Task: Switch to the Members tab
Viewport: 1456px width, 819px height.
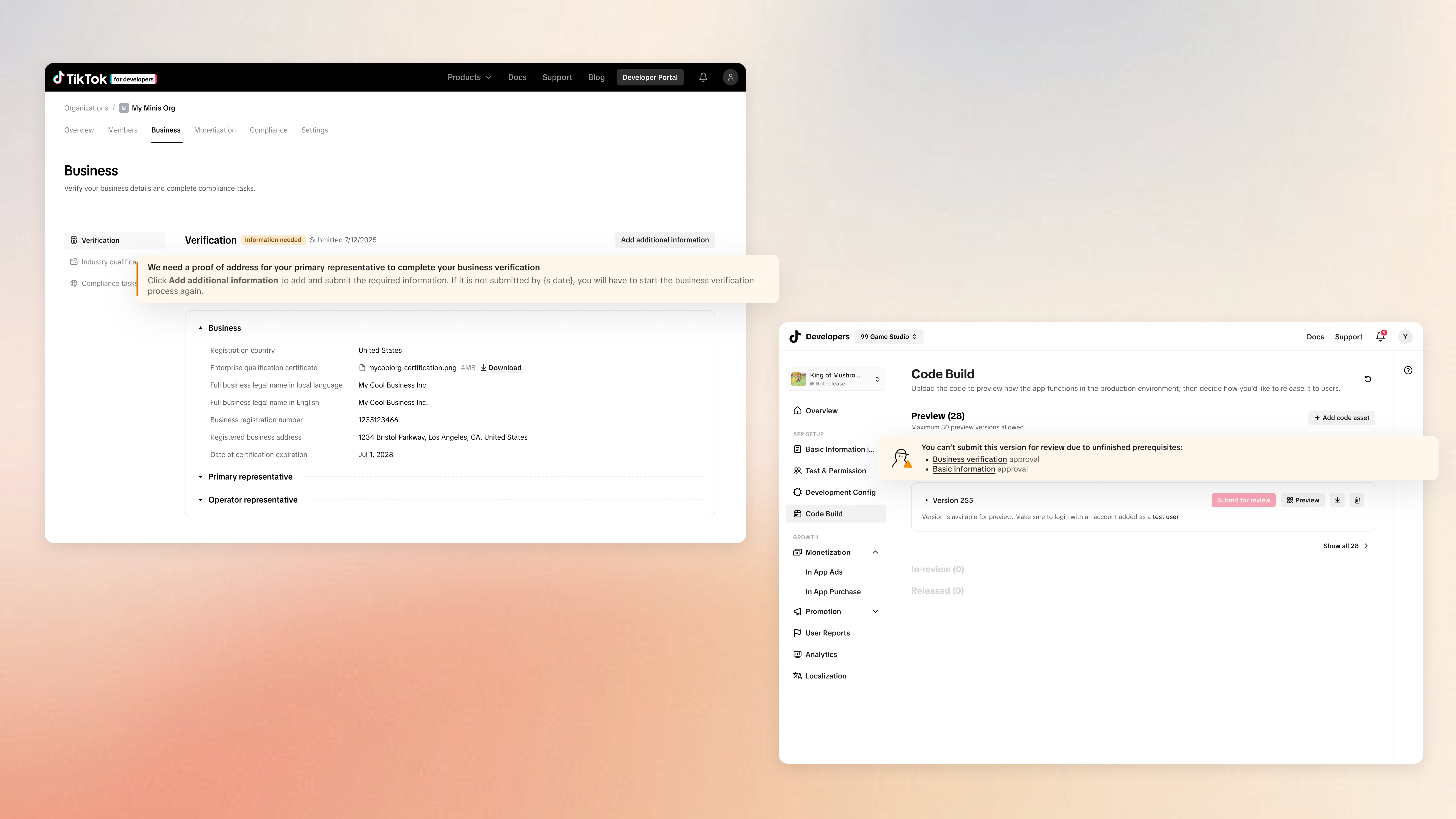Action: [123, 130]
